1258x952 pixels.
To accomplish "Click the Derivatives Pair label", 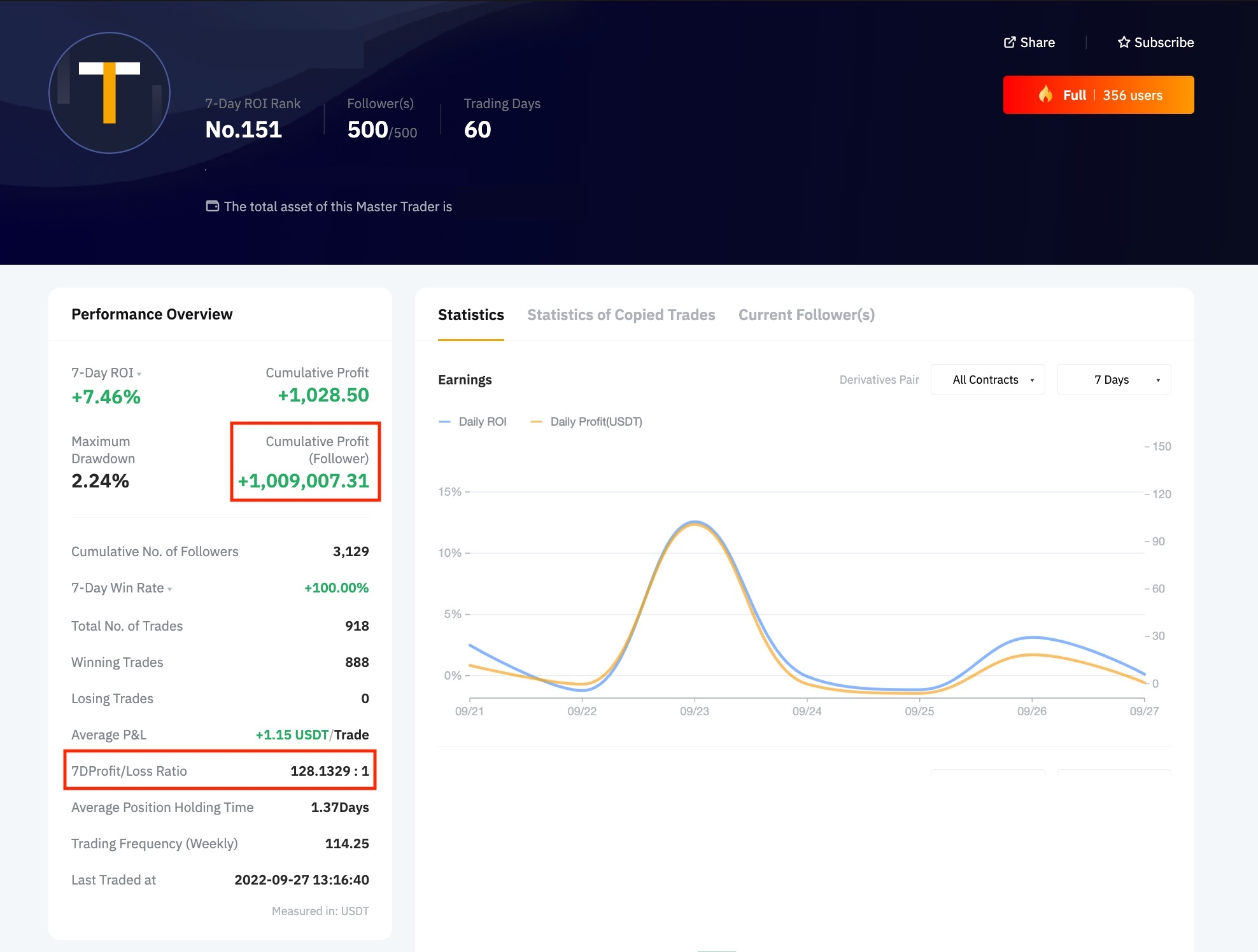I will point(879,380).
